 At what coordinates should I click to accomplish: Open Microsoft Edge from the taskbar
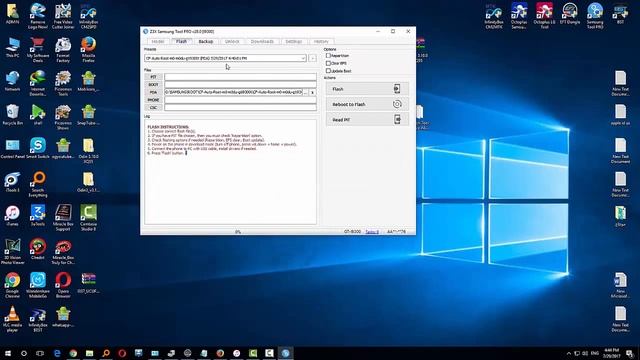pos(57,353)
